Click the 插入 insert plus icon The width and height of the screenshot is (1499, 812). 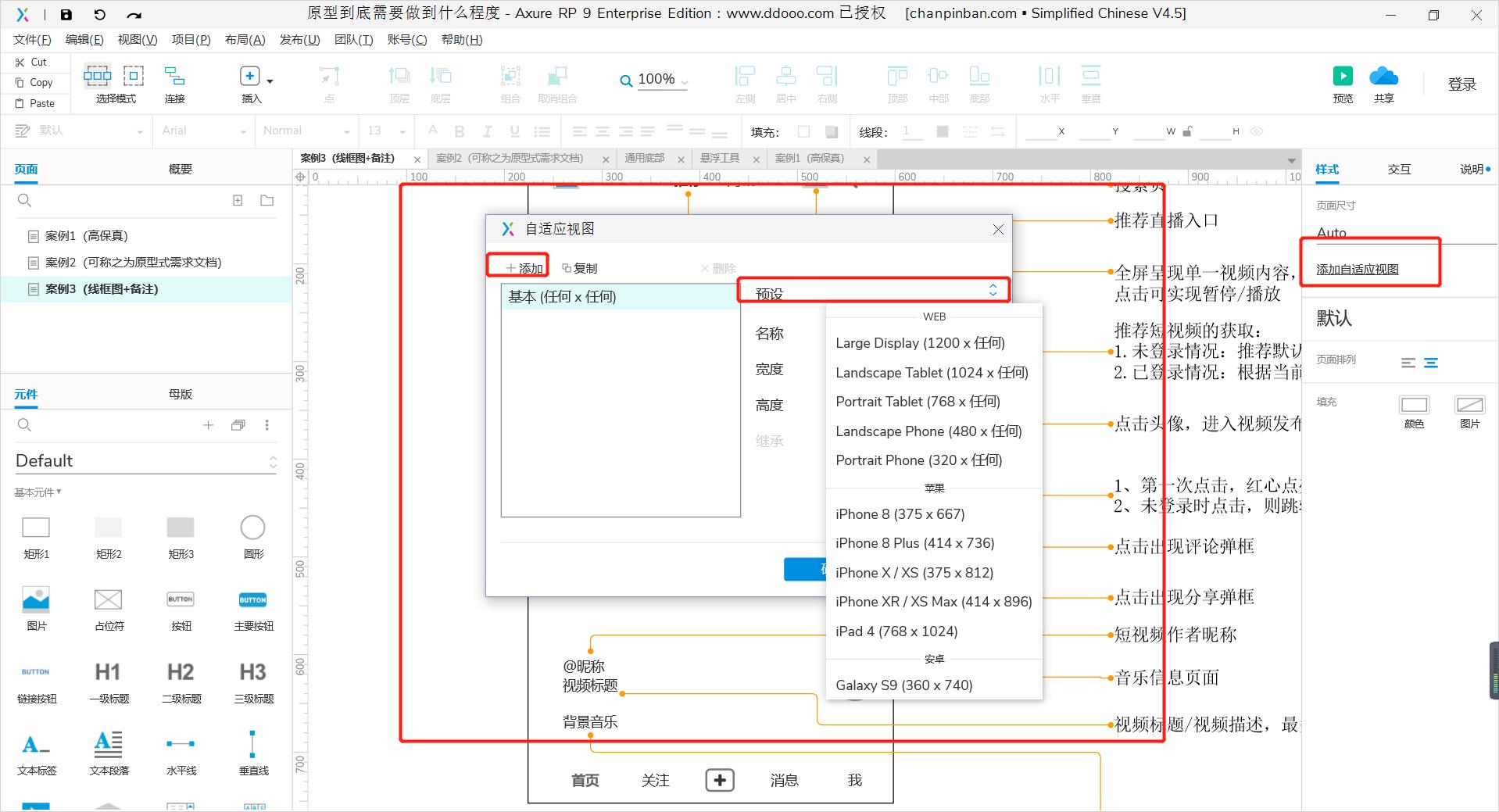(249, 76)
